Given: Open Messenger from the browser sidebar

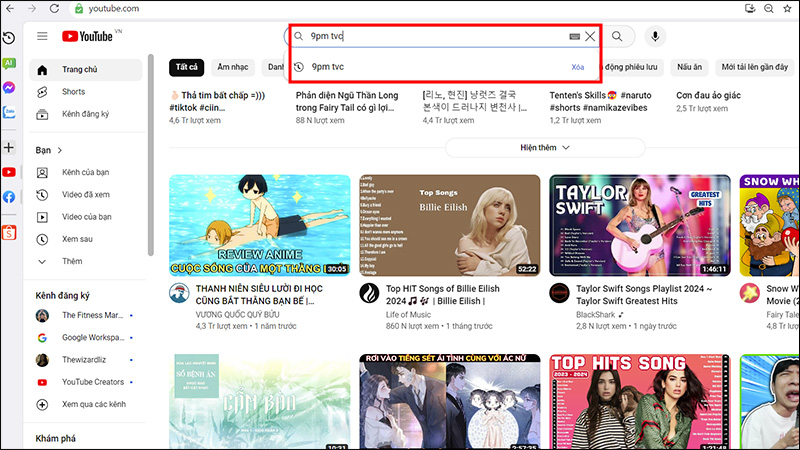Looking at the screenshot, I should (9, 87).
